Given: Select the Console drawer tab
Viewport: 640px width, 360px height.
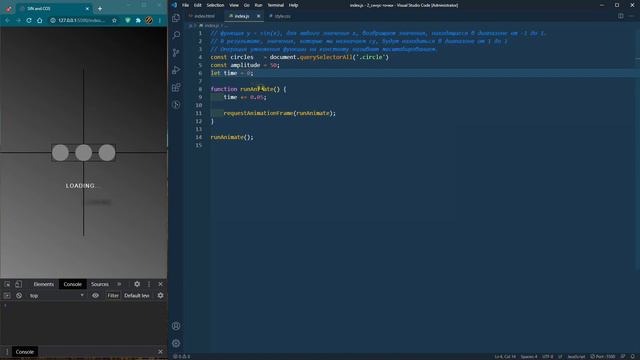Looking at the screenshot, I should click(x=24, y=351).
